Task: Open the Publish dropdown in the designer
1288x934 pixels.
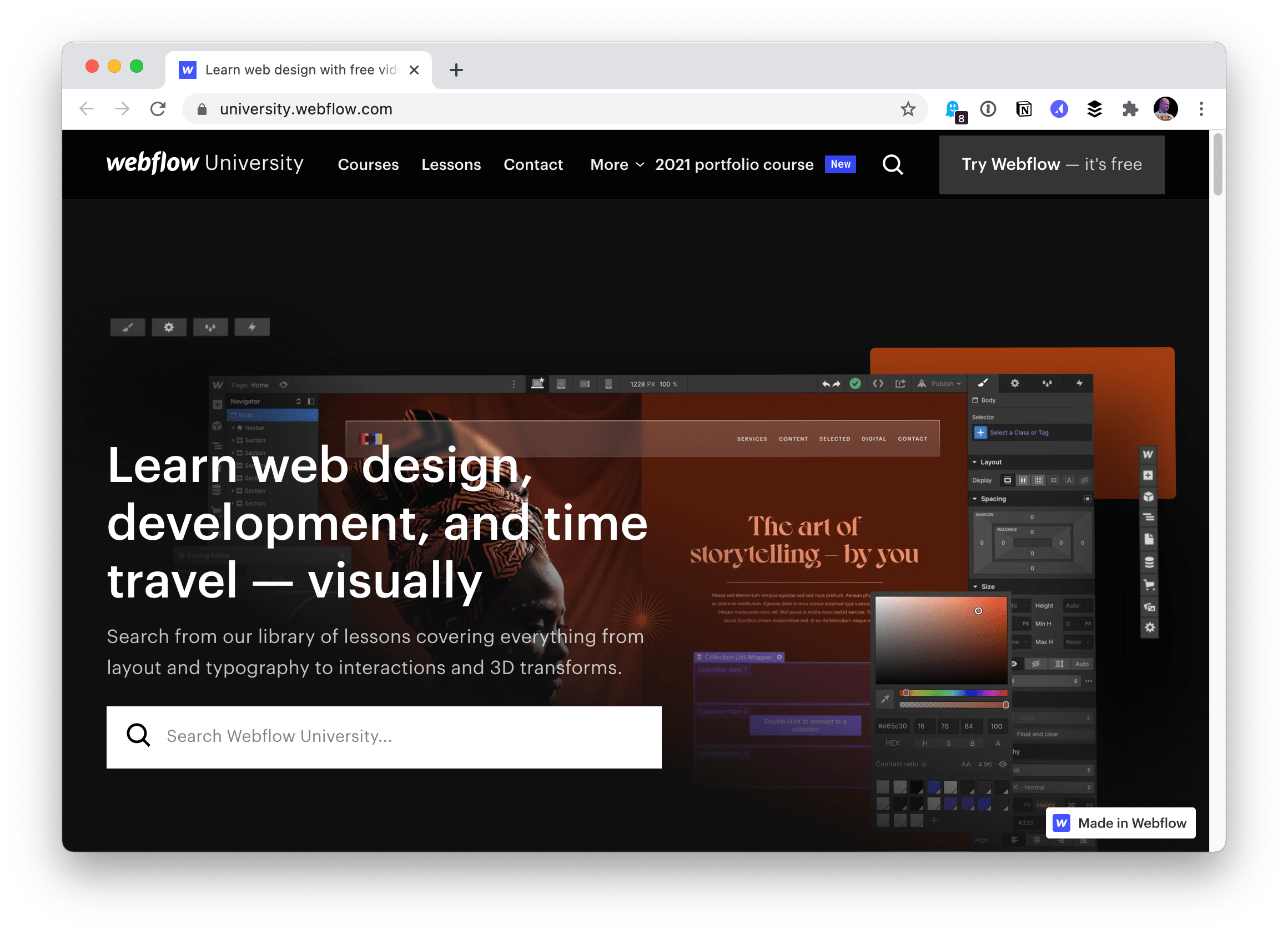Action: coord(939,384)
